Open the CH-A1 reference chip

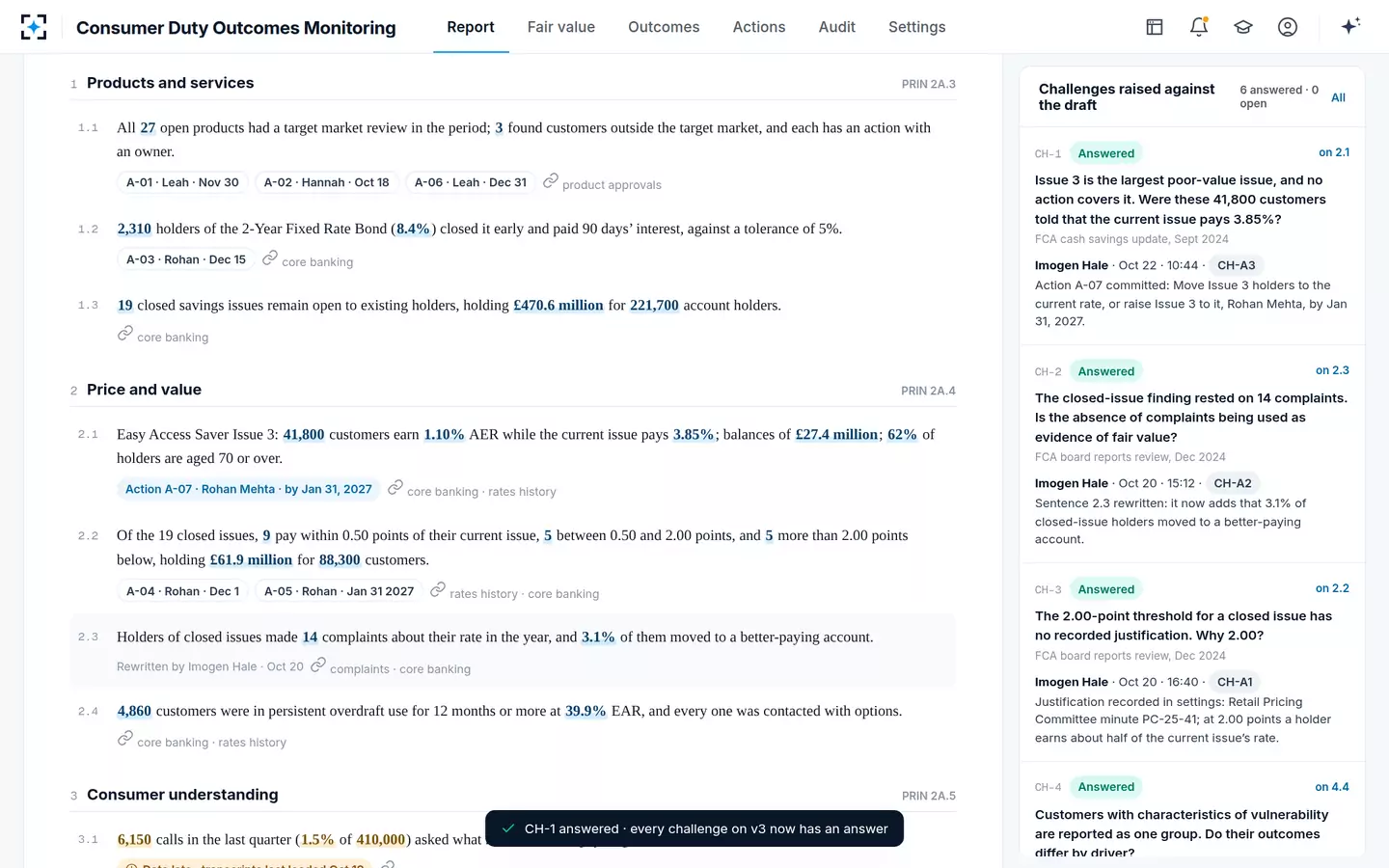tap(1235, 682)
